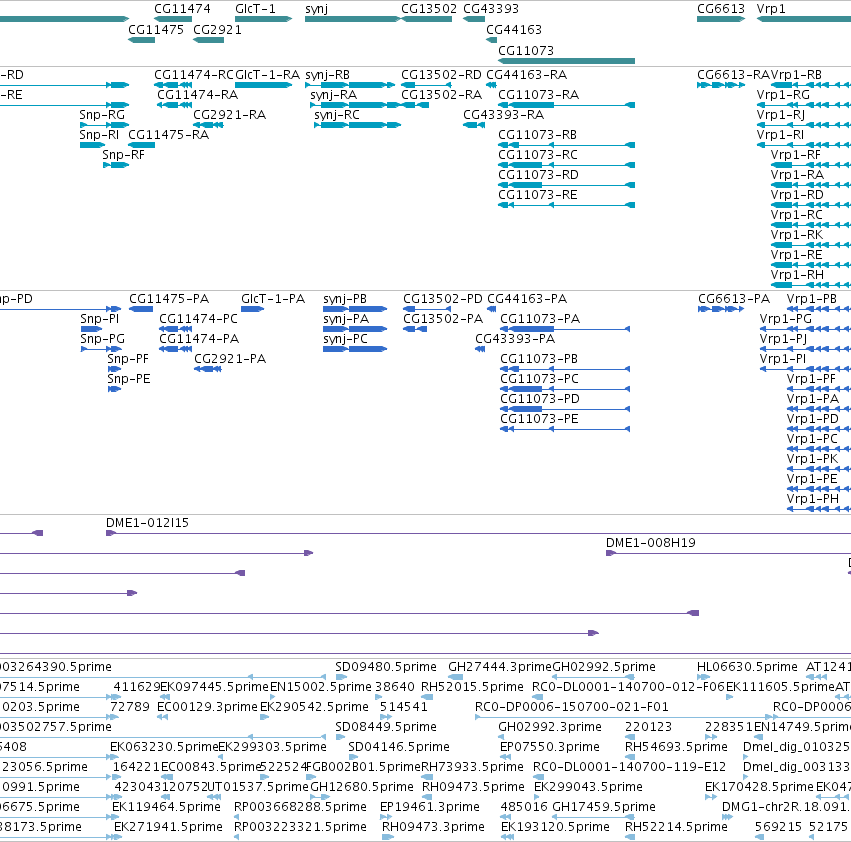
Task: Click the CG6613-RA transcript label
Action: coord(733,74)
